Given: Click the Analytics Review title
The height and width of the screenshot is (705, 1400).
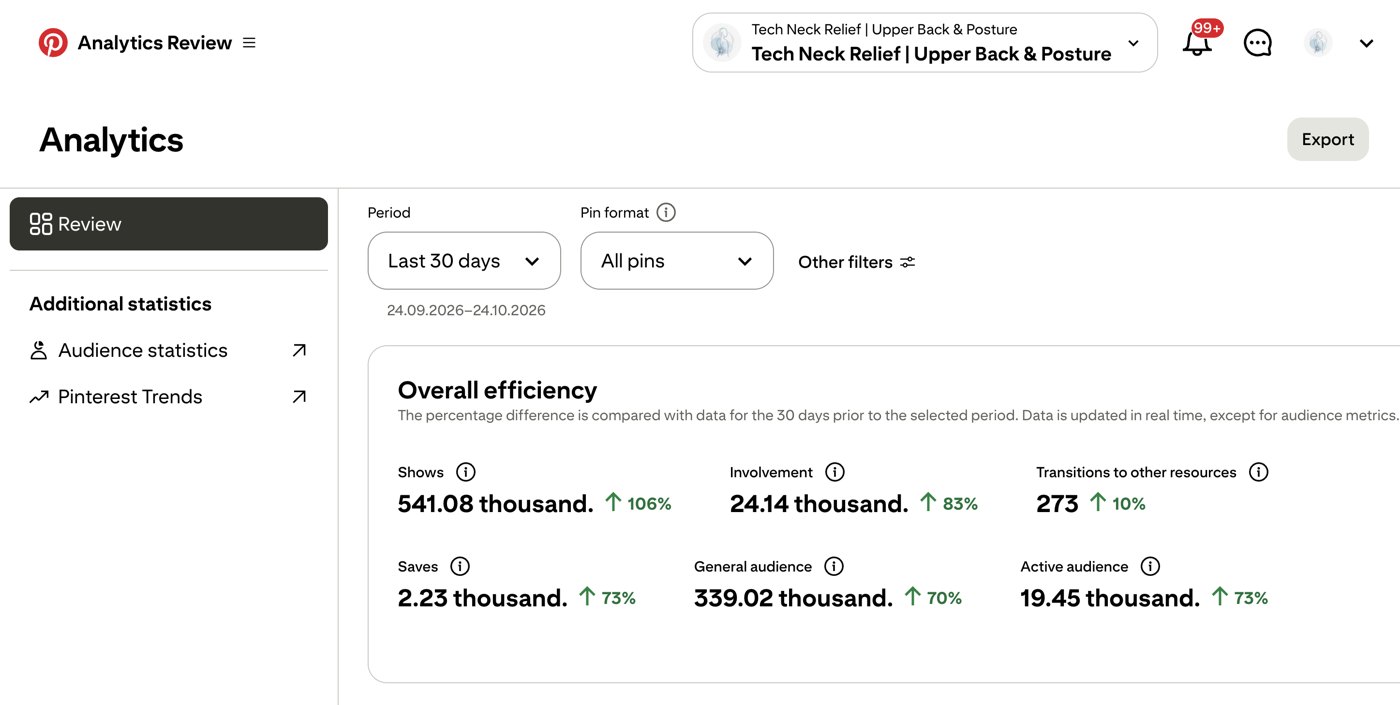Looking at the screenshot, I should pos(155,43).
